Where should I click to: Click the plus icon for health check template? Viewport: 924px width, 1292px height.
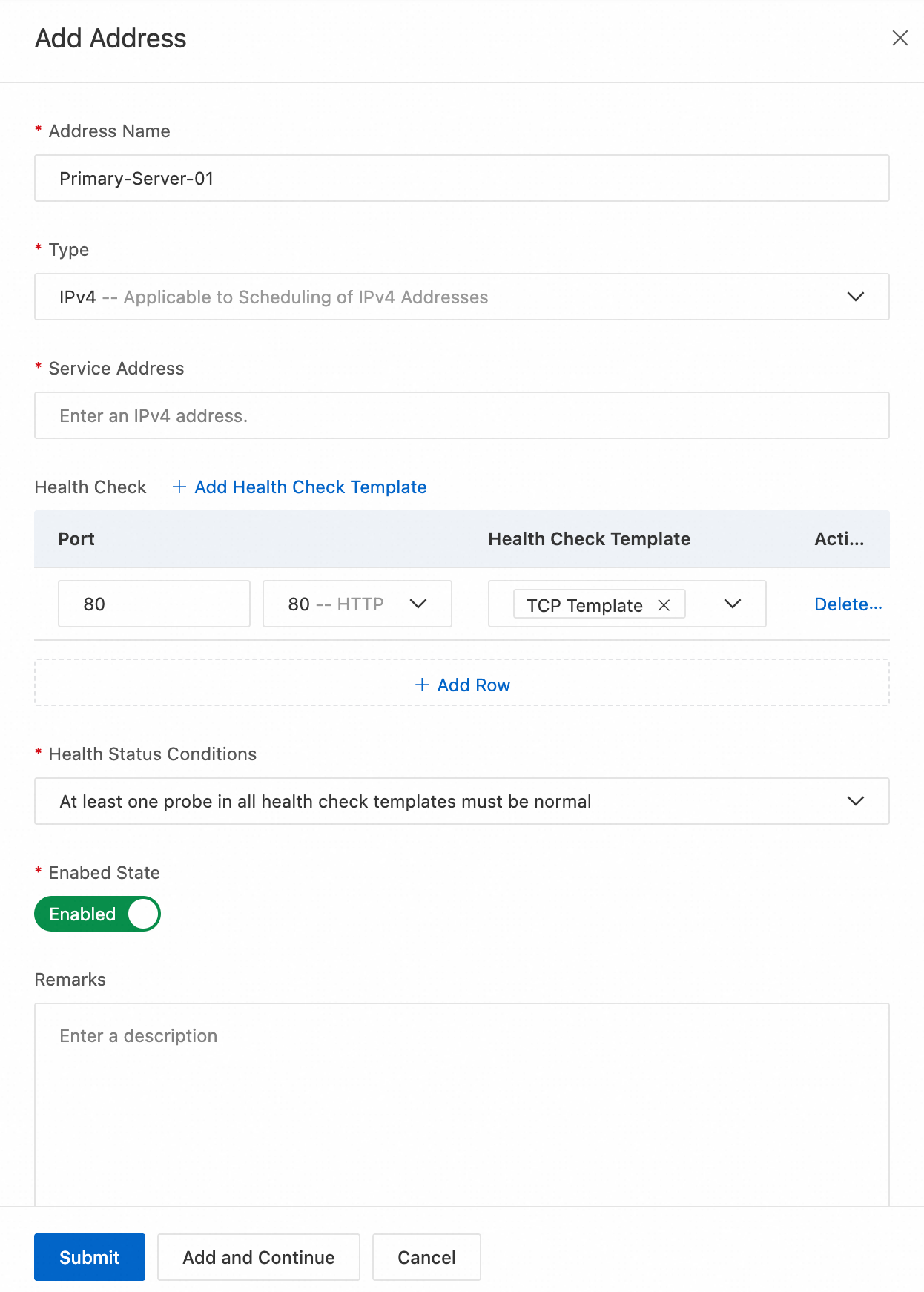pos(179,487)
